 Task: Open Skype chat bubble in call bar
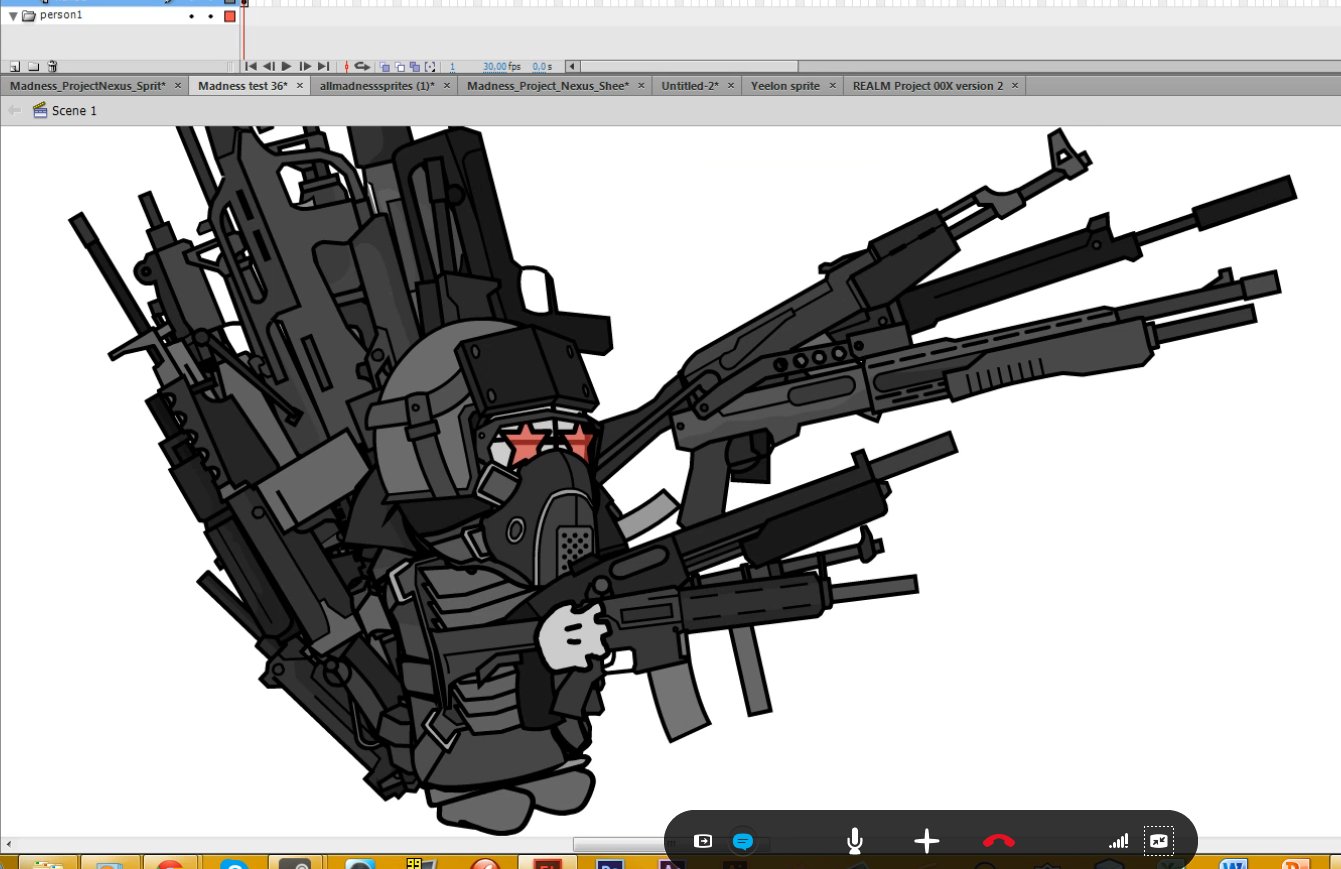click(742, 842)
